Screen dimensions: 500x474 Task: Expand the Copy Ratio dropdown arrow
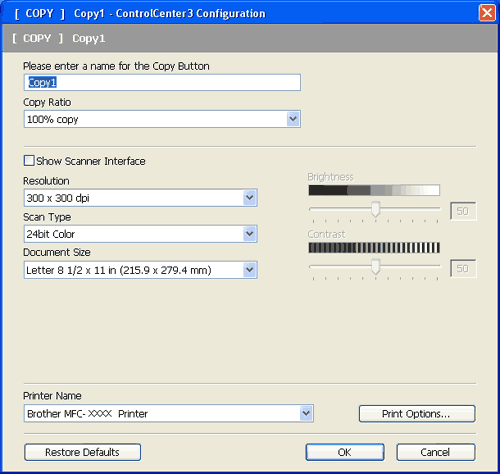[x=293, y=119]
